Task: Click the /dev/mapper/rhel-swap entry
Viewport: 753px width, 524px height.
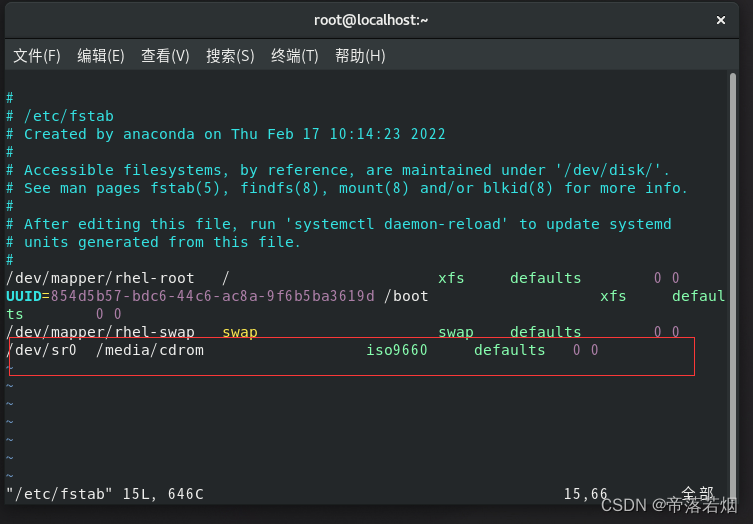Action: coord(100,332)
